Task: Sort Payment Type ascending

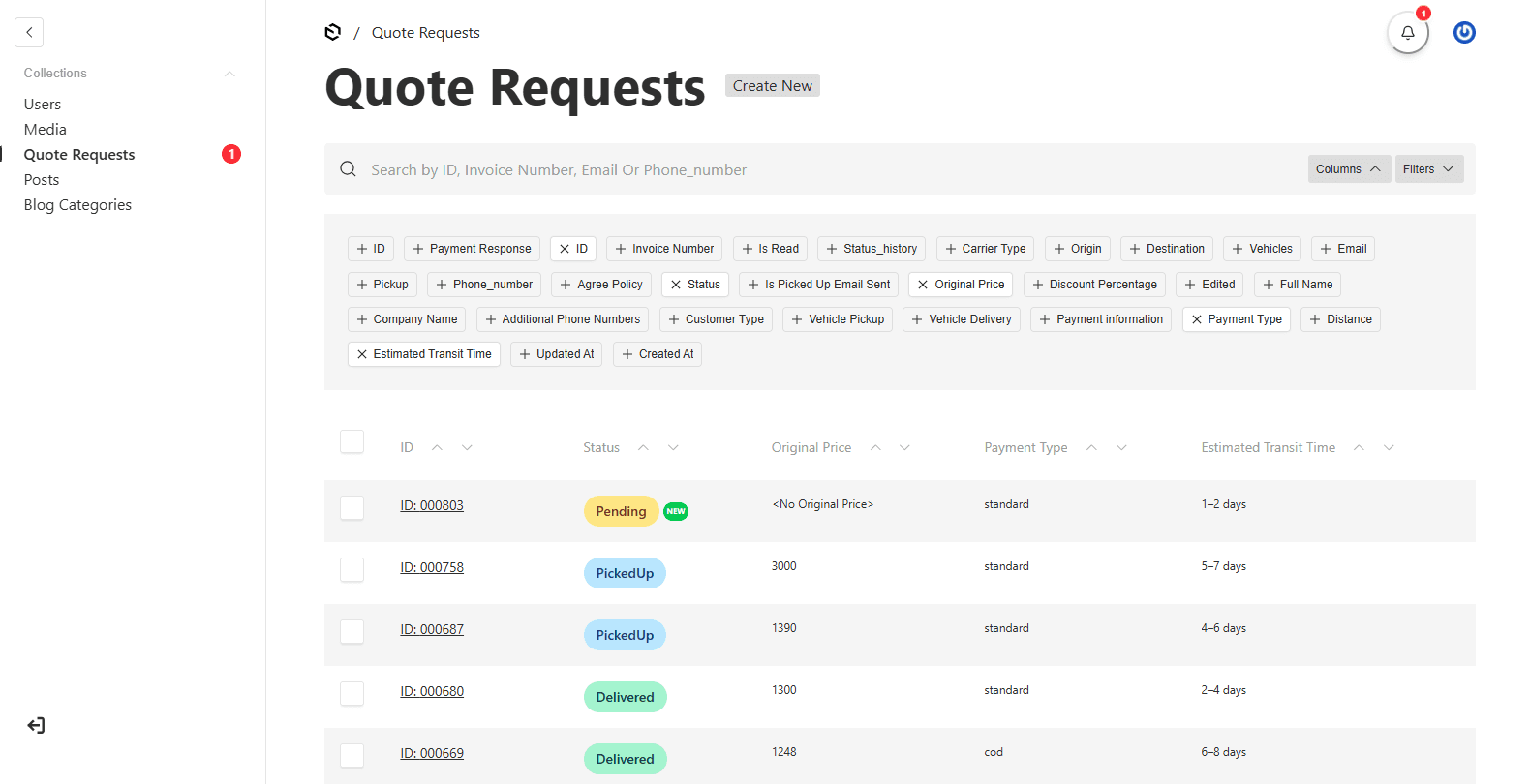Action: tap(1091, 447)
